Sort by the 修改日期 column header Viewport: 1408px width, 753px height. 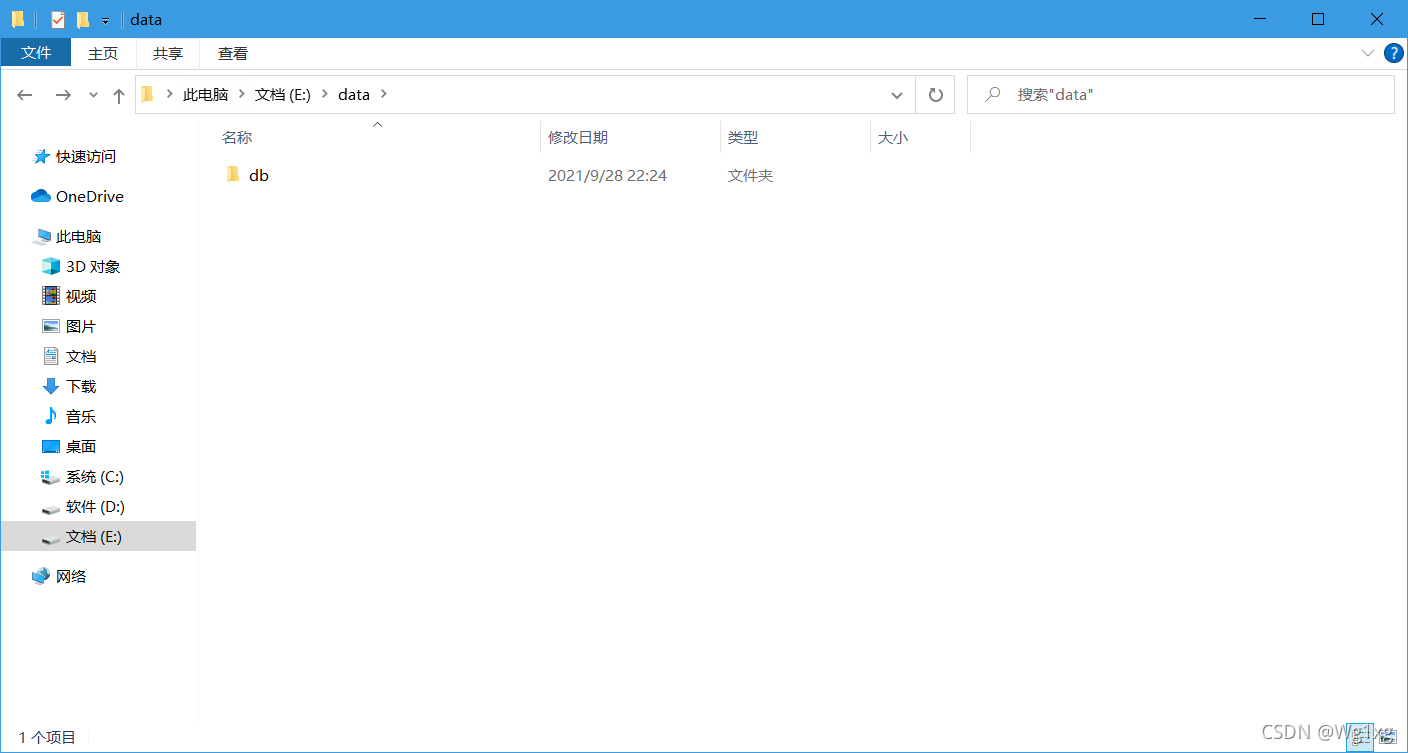pyautogui.click(x=578, y=137)
